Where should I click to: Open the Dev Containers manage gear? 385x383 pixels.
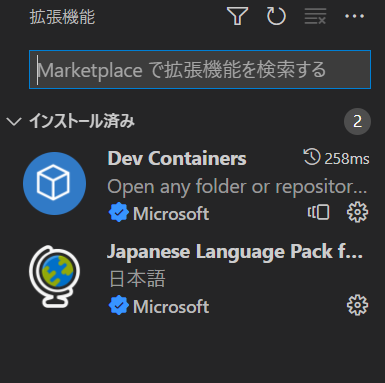point(357,212)
